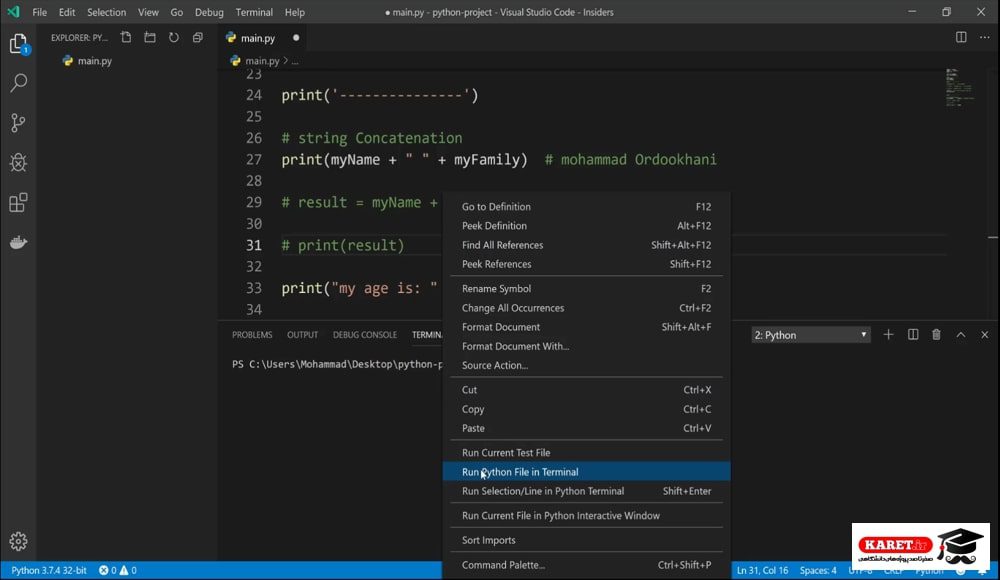Screen dimensions: 1000x580
Task: Select Format Document With...
Action: point(586,346)
